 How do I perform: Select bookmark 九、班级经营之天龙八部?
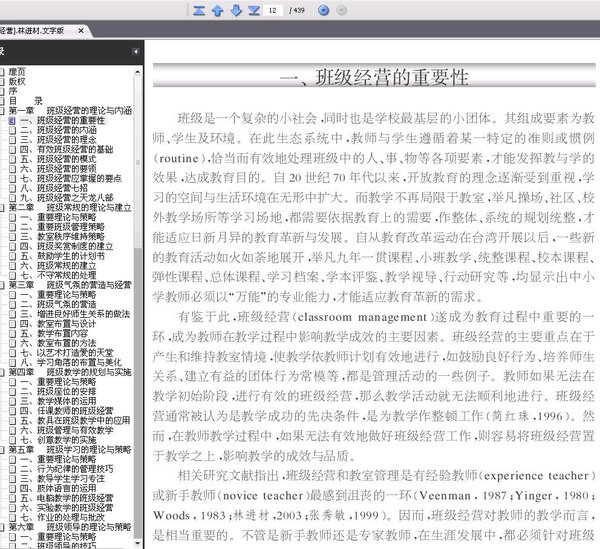(67, 198)
